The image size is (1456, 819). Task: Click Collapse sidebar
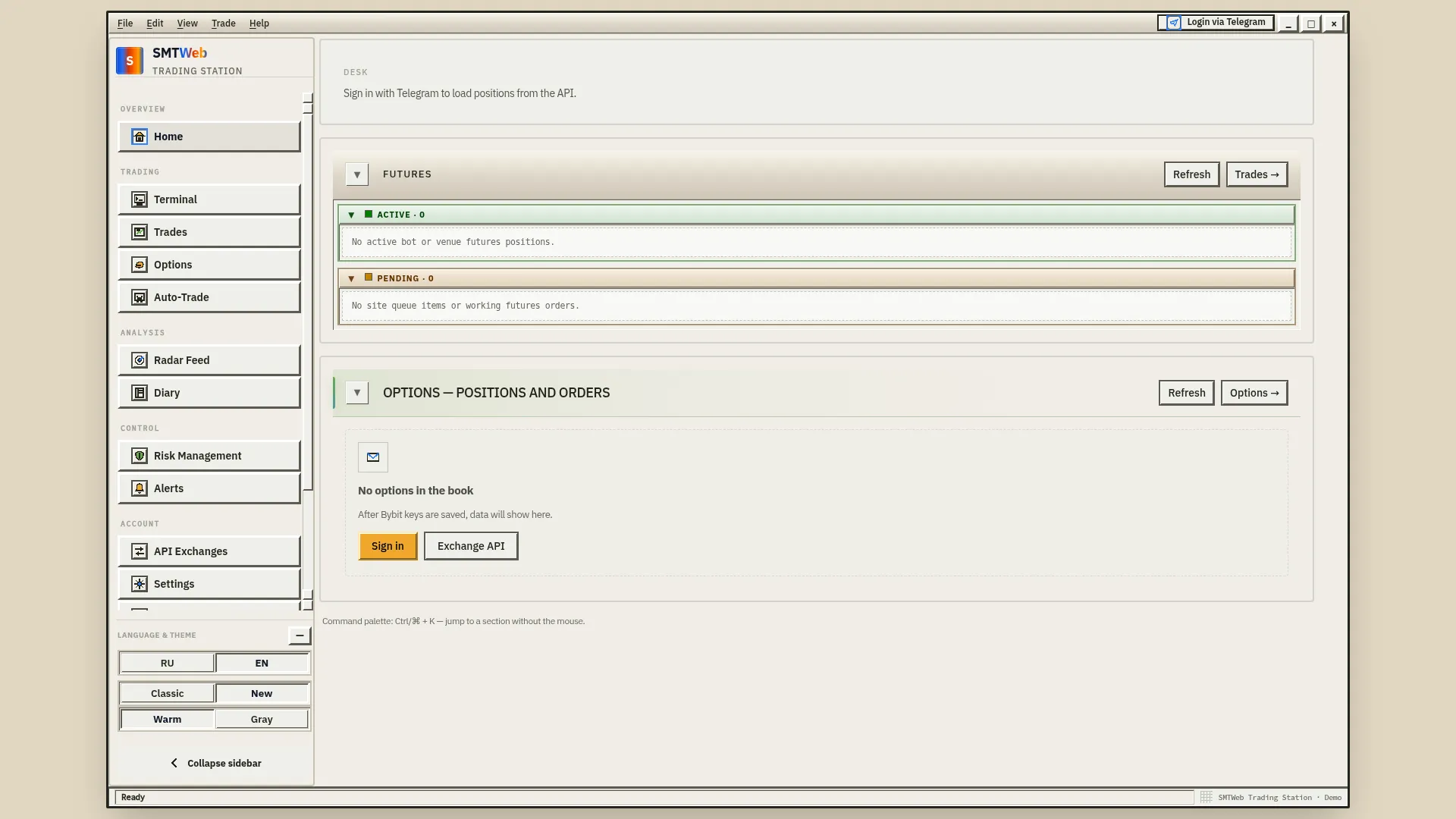click(x=215, y=763)
